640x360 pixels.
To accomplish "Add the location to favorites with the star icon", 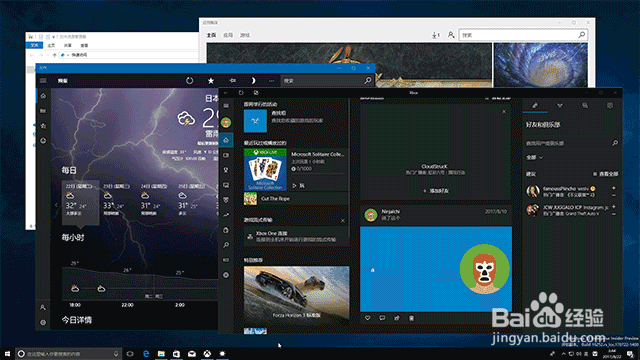I will click(211, 81).
